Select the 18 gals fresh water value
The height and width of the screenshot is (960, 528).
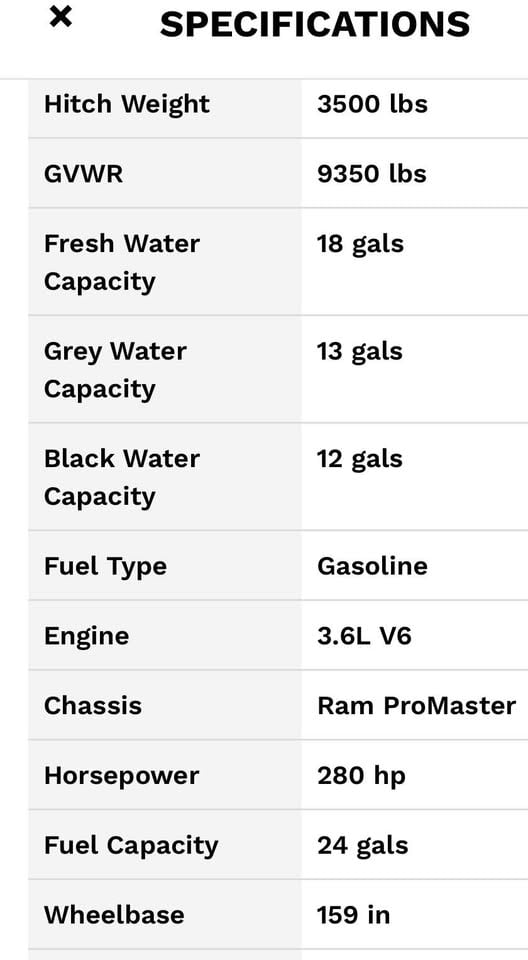coord(360,244)
